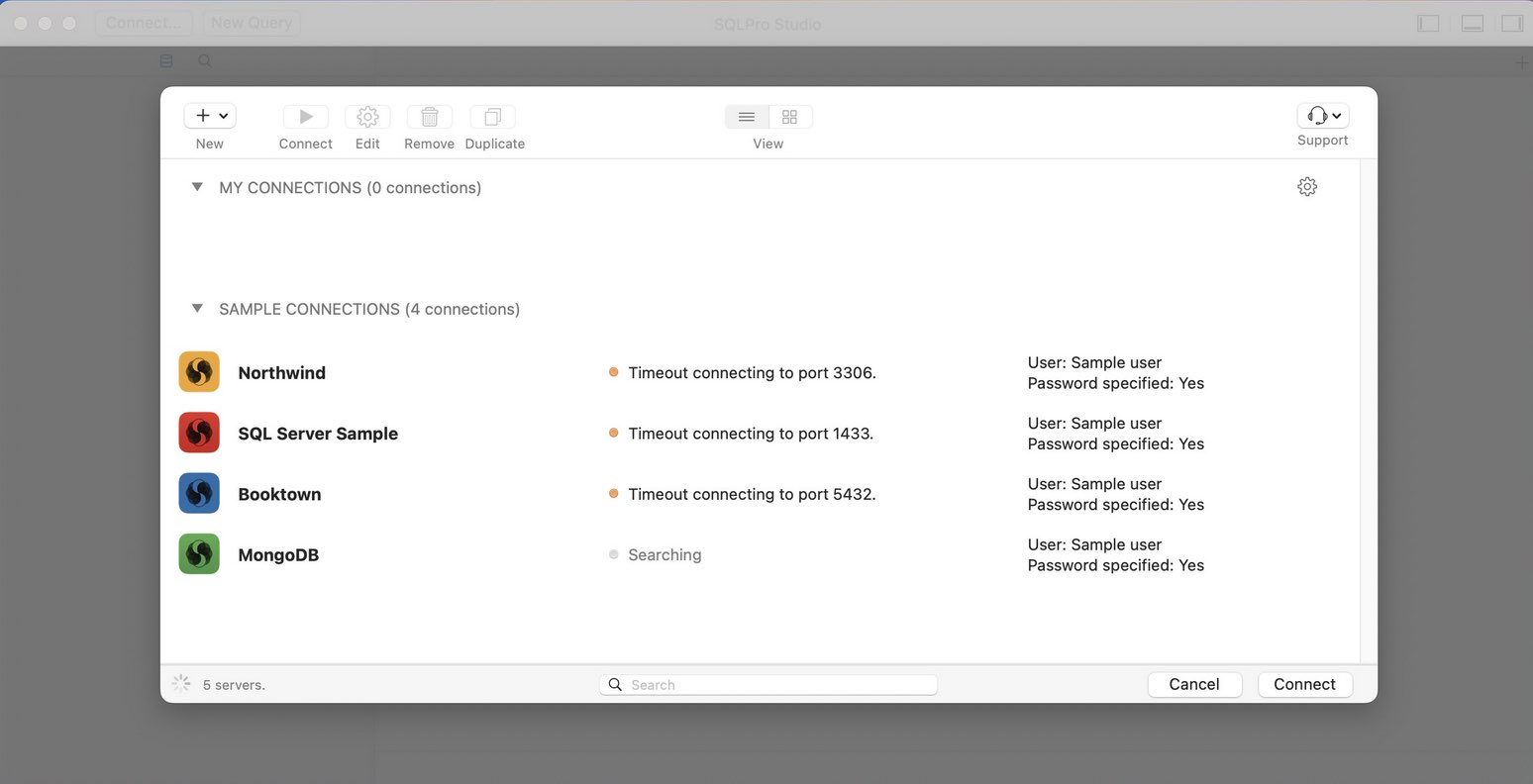
Task: Open the New connection plus dropdown
Action: click(209, 116)
